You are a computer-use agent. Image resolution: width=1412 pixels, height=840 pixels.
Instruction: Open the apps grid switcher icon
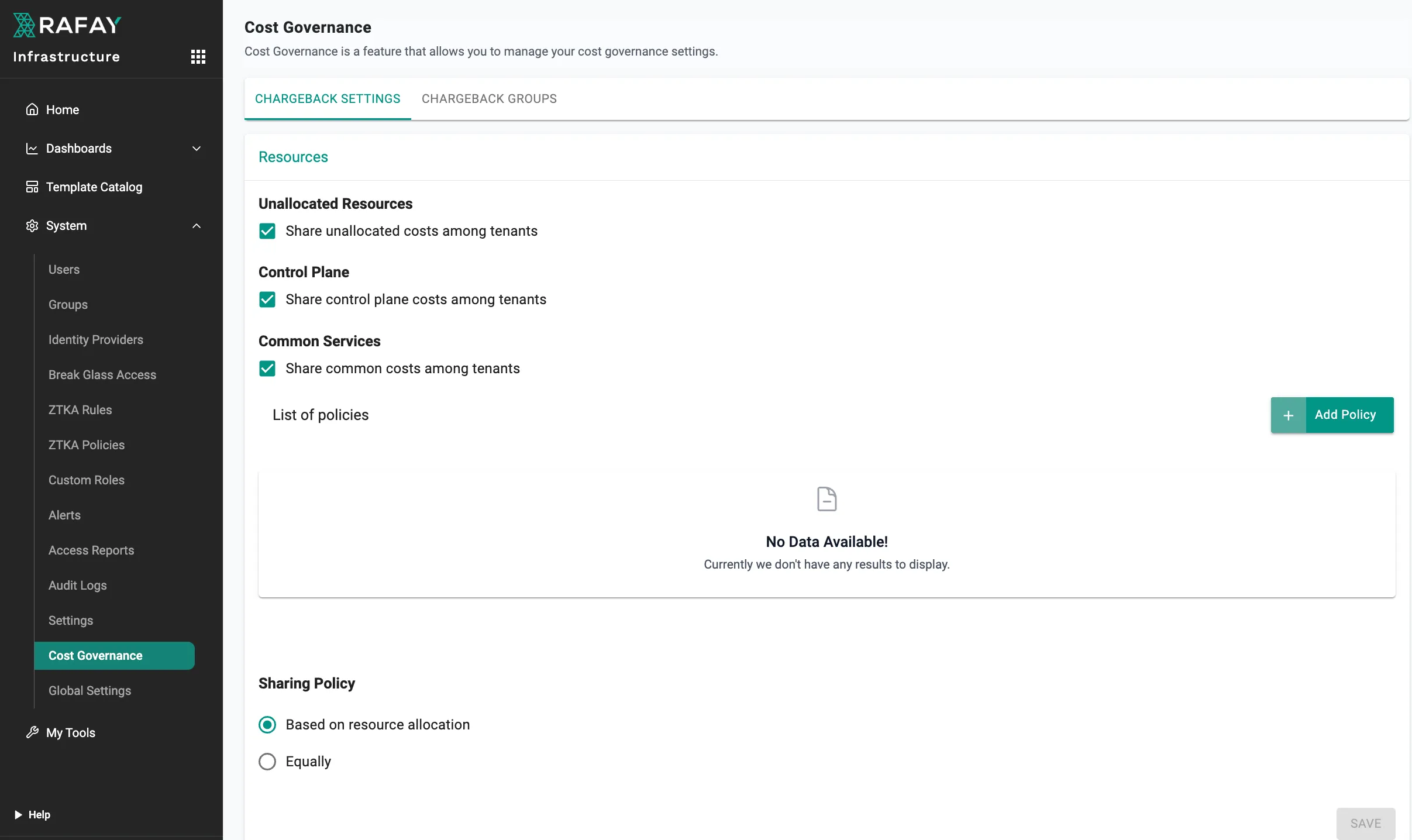(x=198, y=57)
